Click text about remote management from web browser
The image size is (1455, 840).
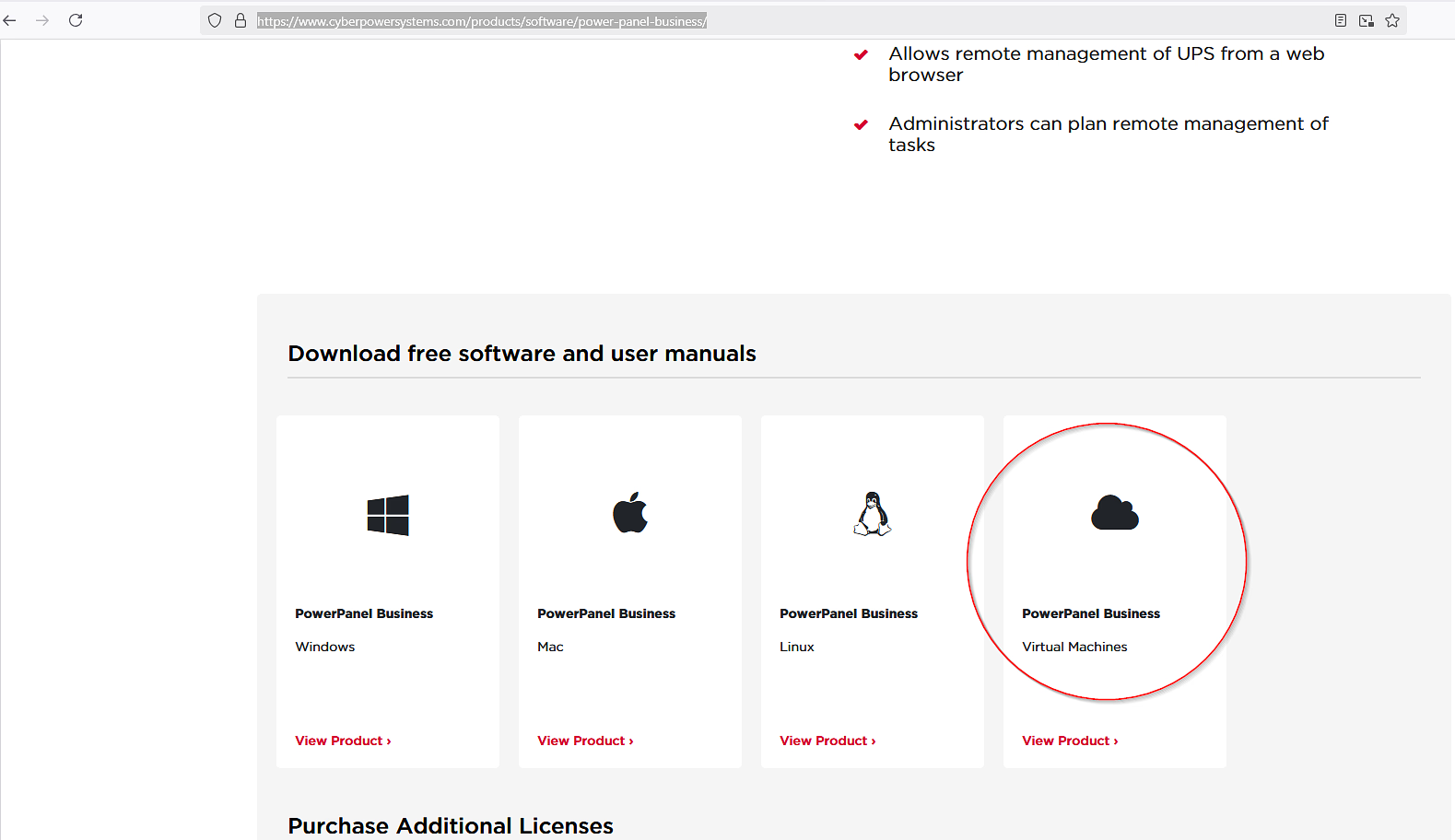point(1107,64)
